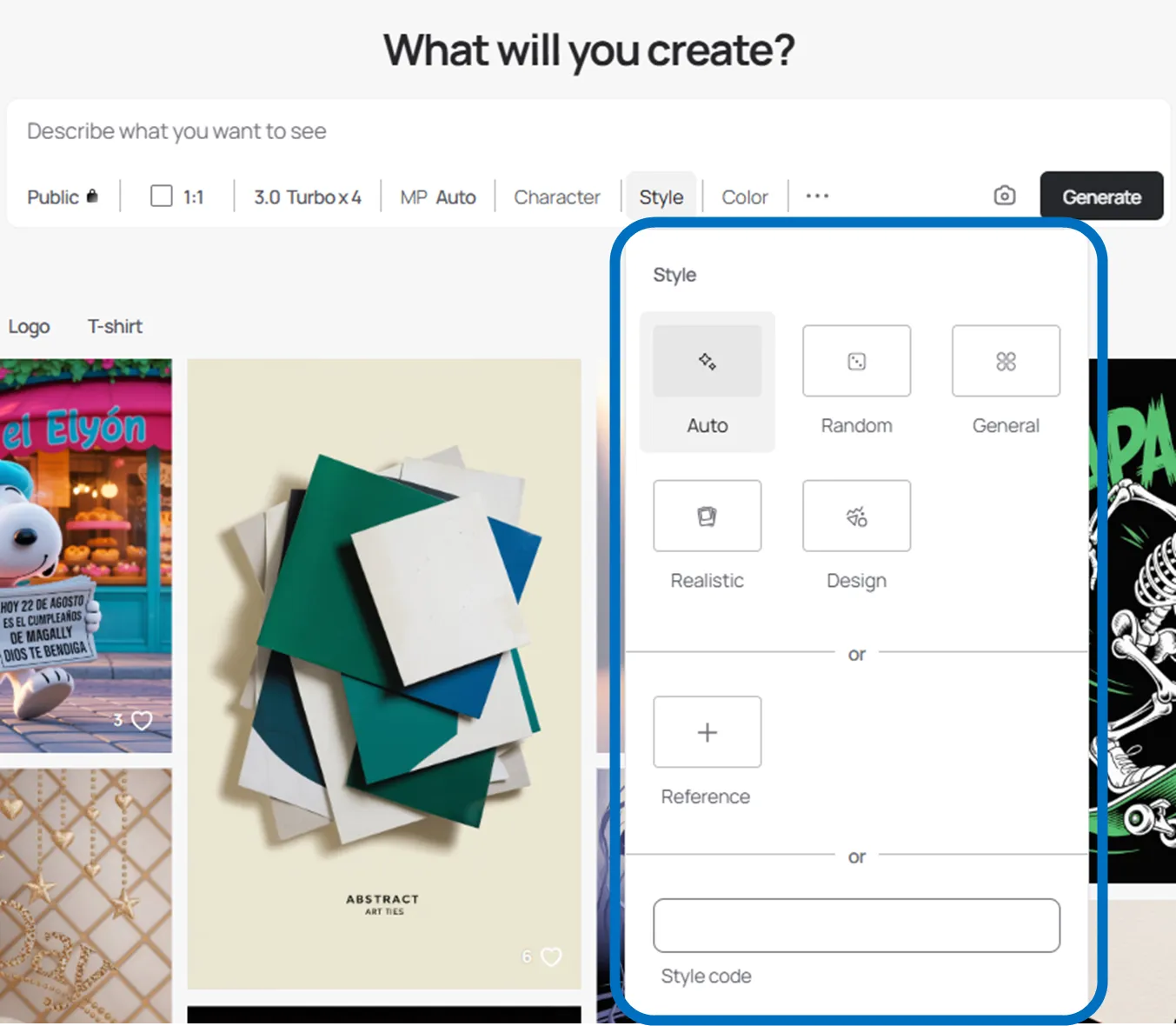1176x1026 pixels.
Task: Select the Auto style icon
Action: coord(707,361)
